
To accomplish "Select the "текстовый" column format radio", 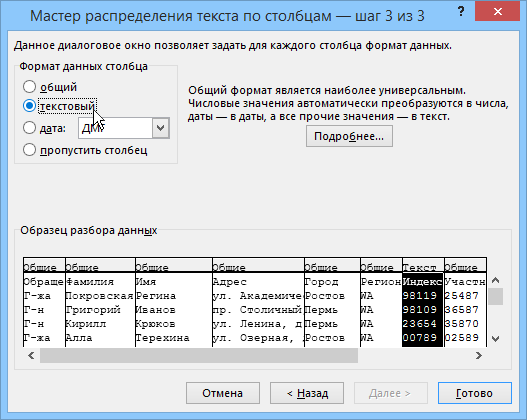I will (29, 106).
